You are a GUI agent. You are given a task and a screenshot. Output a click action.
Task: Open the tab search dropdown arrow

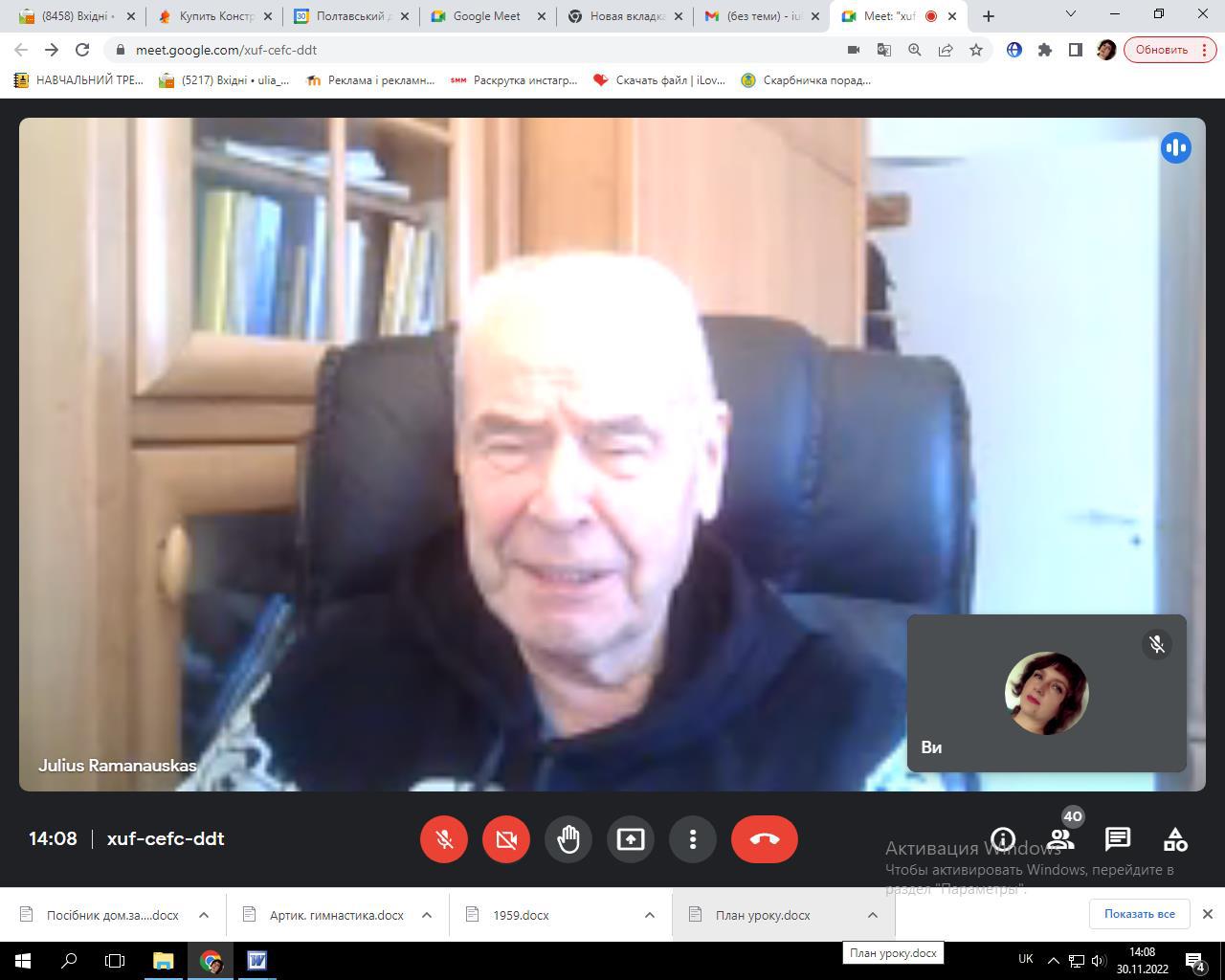[x=1071, y=14]
